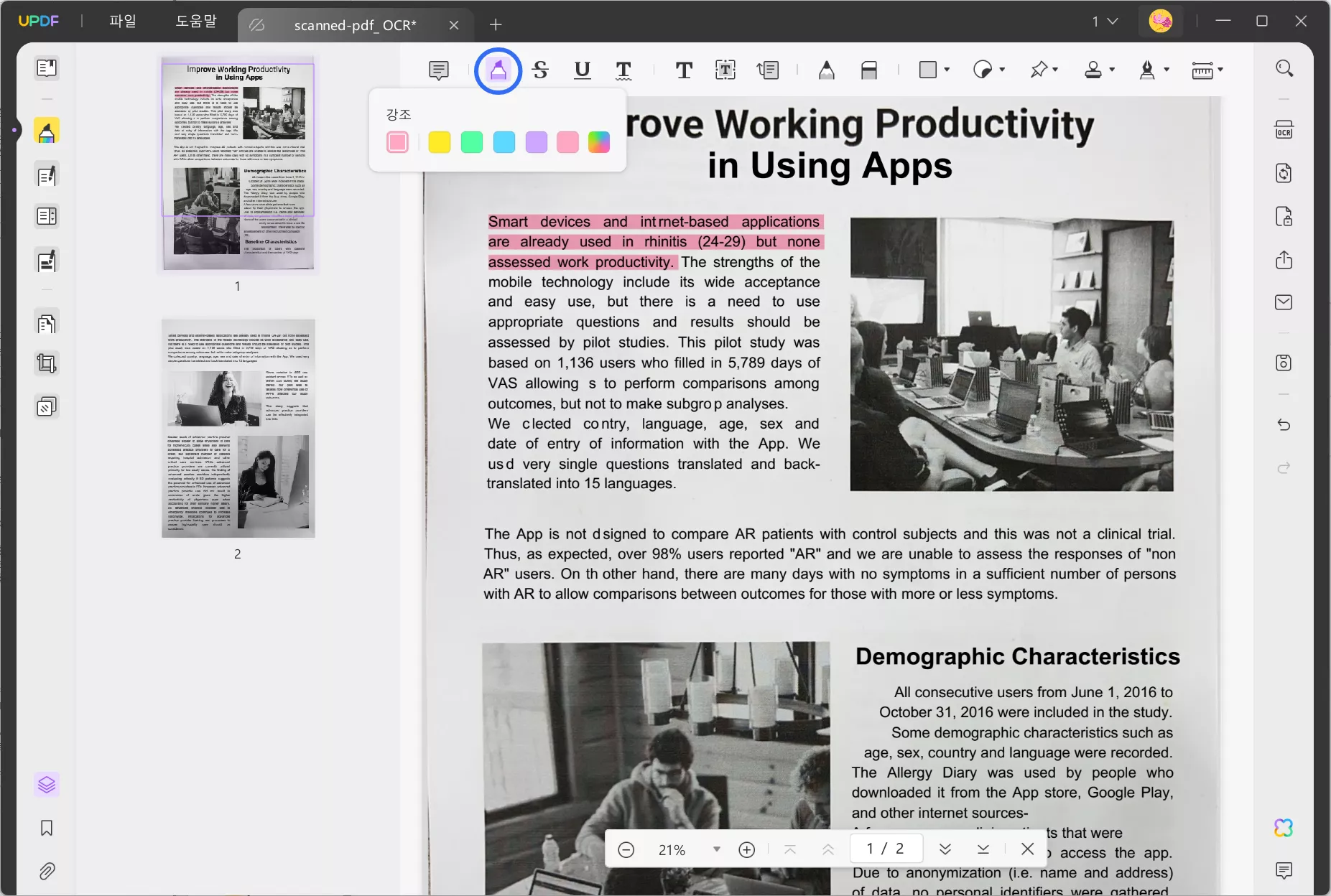Click the OCR recognition icon
This screenshot has width=1331, height=896.
(1284, 130)
